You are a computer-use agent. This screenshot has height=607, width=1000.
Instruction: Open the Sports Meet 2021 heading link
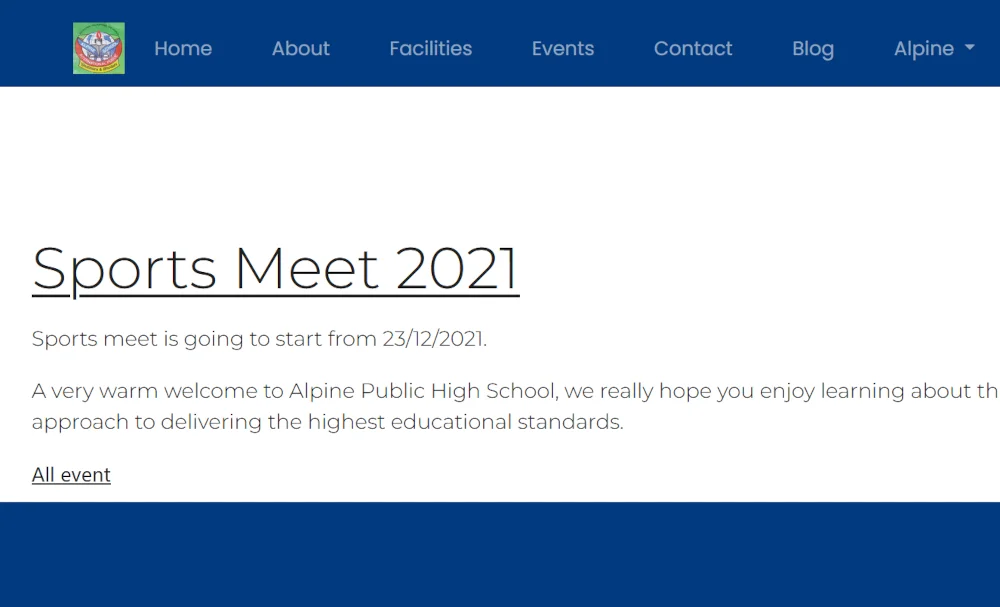click(276, 270)
